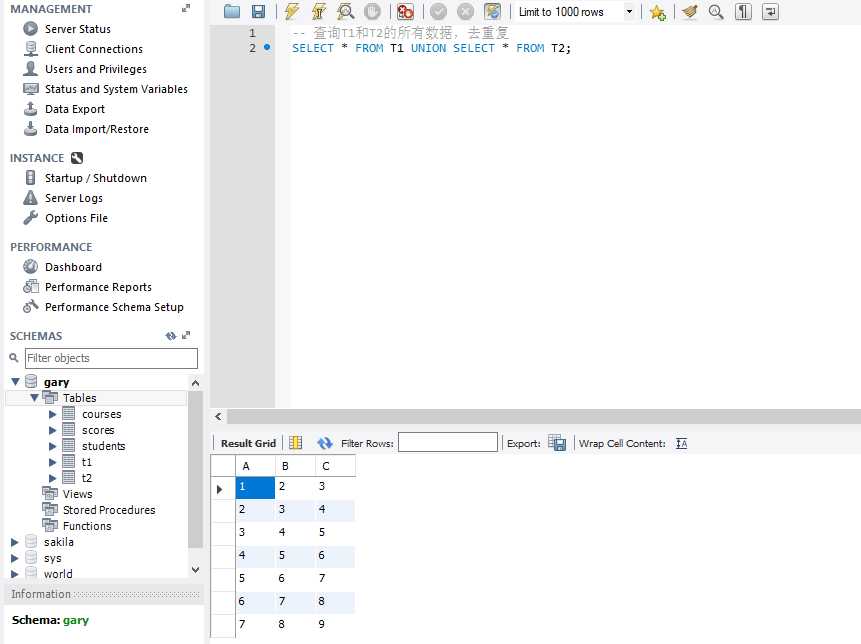Open find panel with the magnifier icon
This screenshot has height=644, width=861.
point(715,12)
